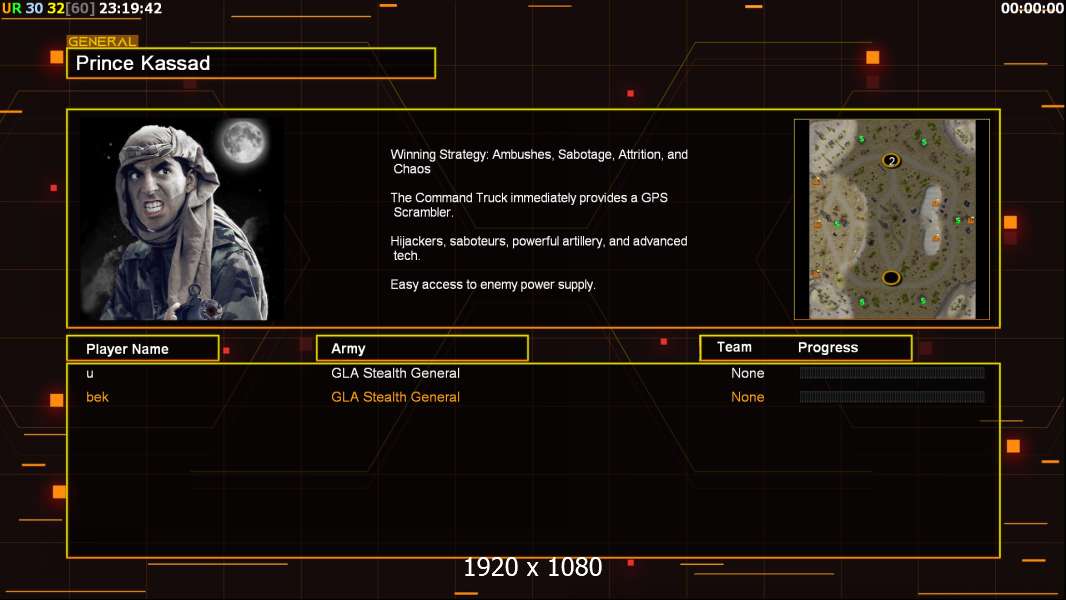This screenshot has height=600, width=1066.
Task: Click the GENERAL label tag
Action: click(102, 41)
